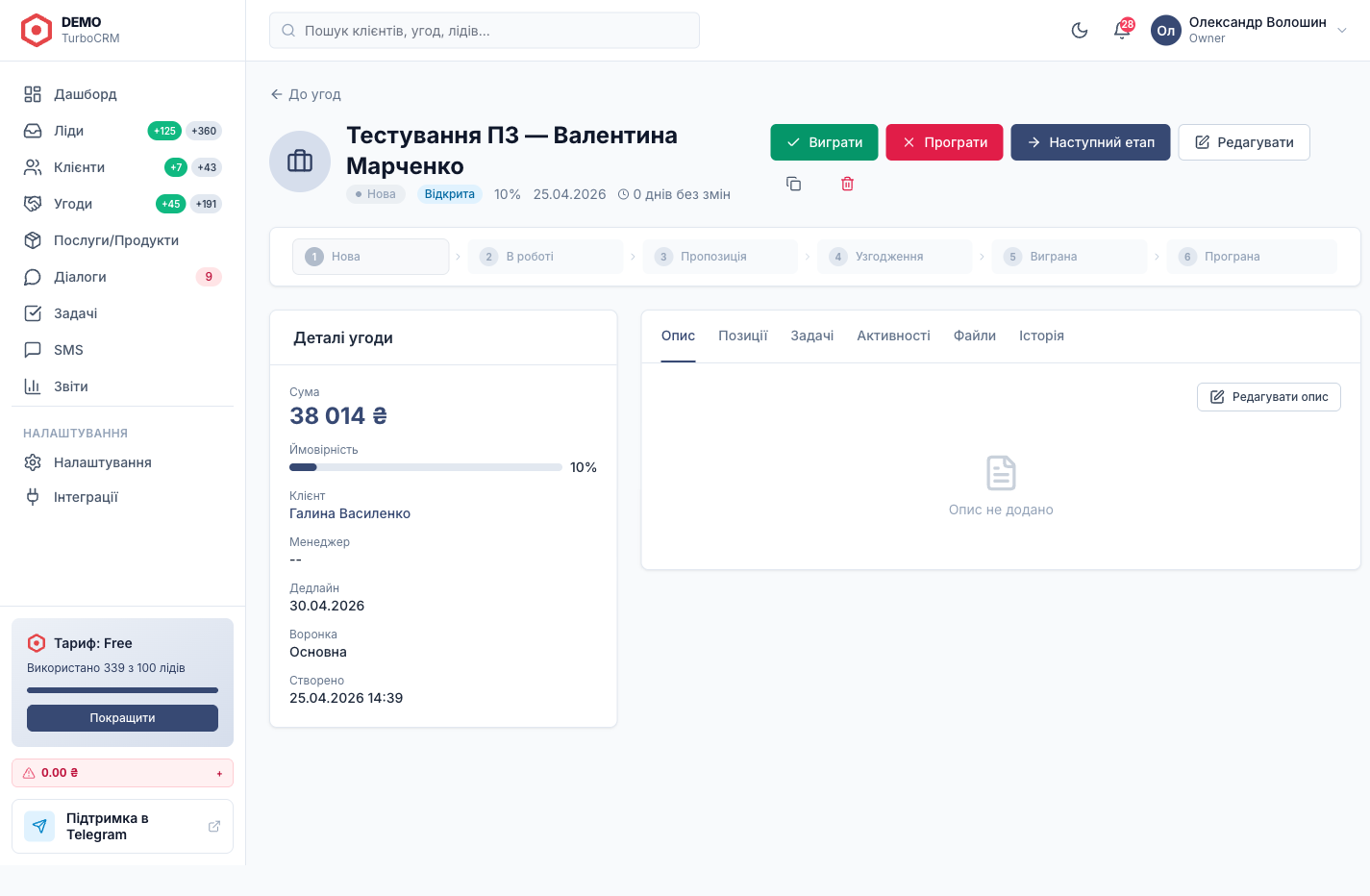Image resolution: width=1370 pixels, height=896 pixels.
Task: Click the funnel value Основна
Action: [318, 652]
